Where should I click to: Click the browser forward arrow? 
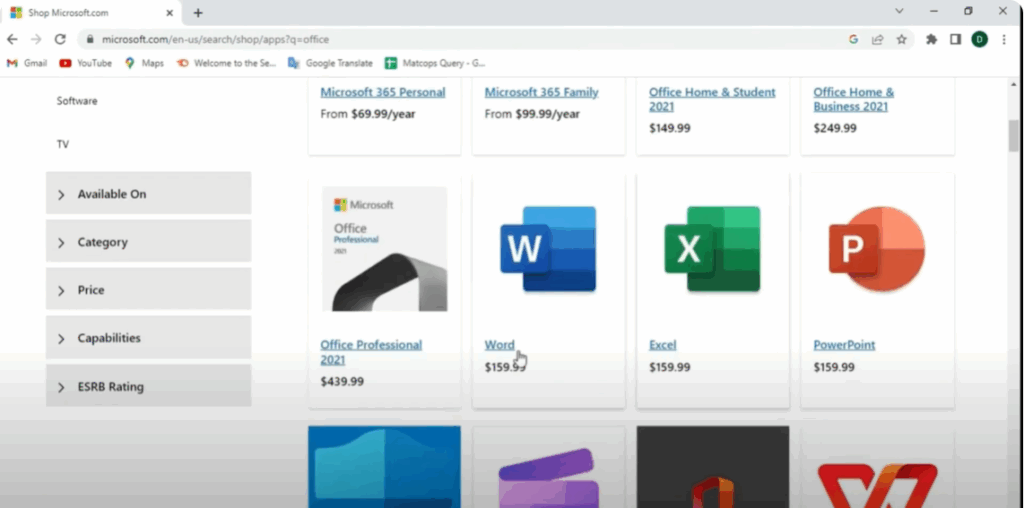click(x=36, y=39)
